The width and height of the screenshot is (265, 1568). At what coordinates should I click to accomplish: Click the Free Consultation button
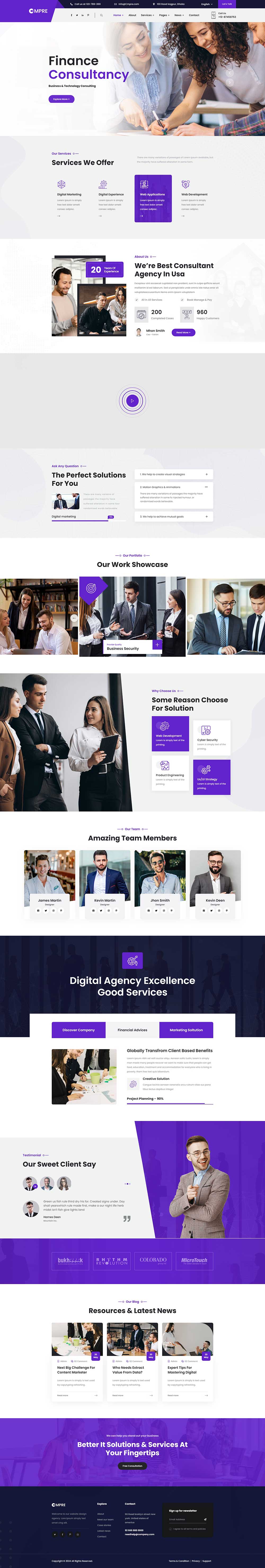tap(132, 1466)
